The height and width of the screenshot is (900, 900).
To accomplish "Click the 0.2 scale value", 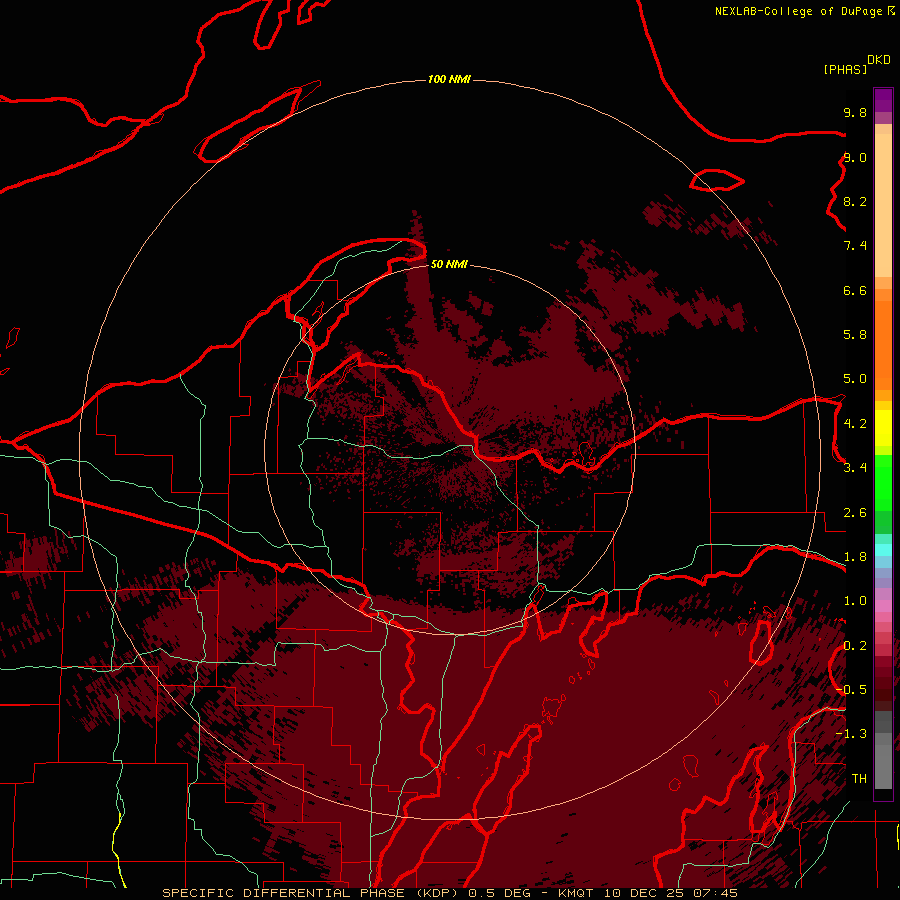I will [855, 645].
